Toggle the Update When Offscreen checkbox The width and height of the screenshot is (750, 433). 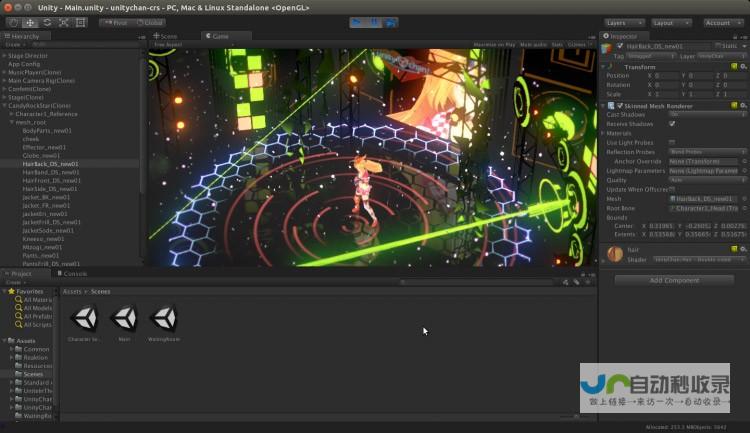(x=672, y=189)
